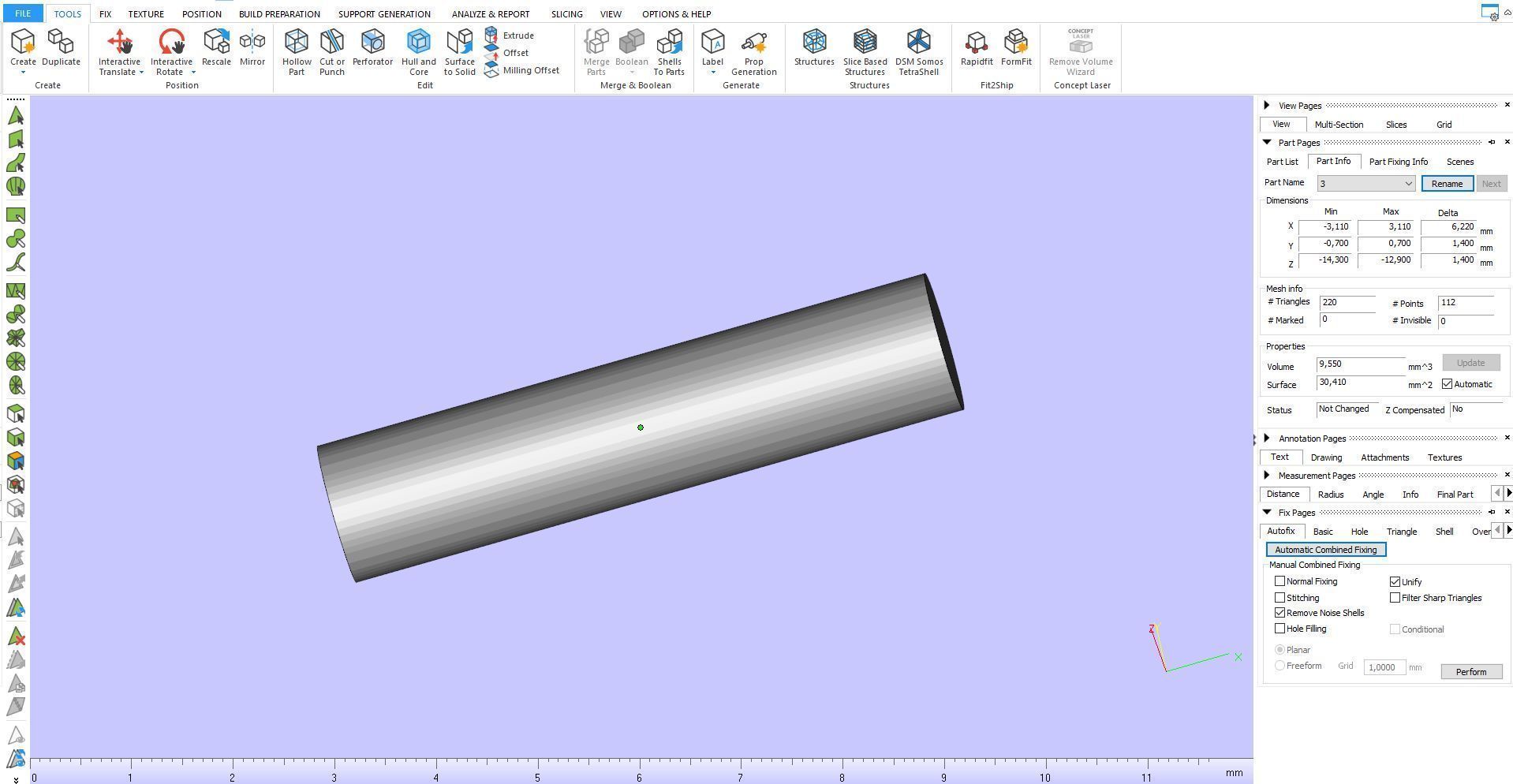Open Surface to Solid tool
Screen dimensions: 1513x784
click(x=459, y=52)
